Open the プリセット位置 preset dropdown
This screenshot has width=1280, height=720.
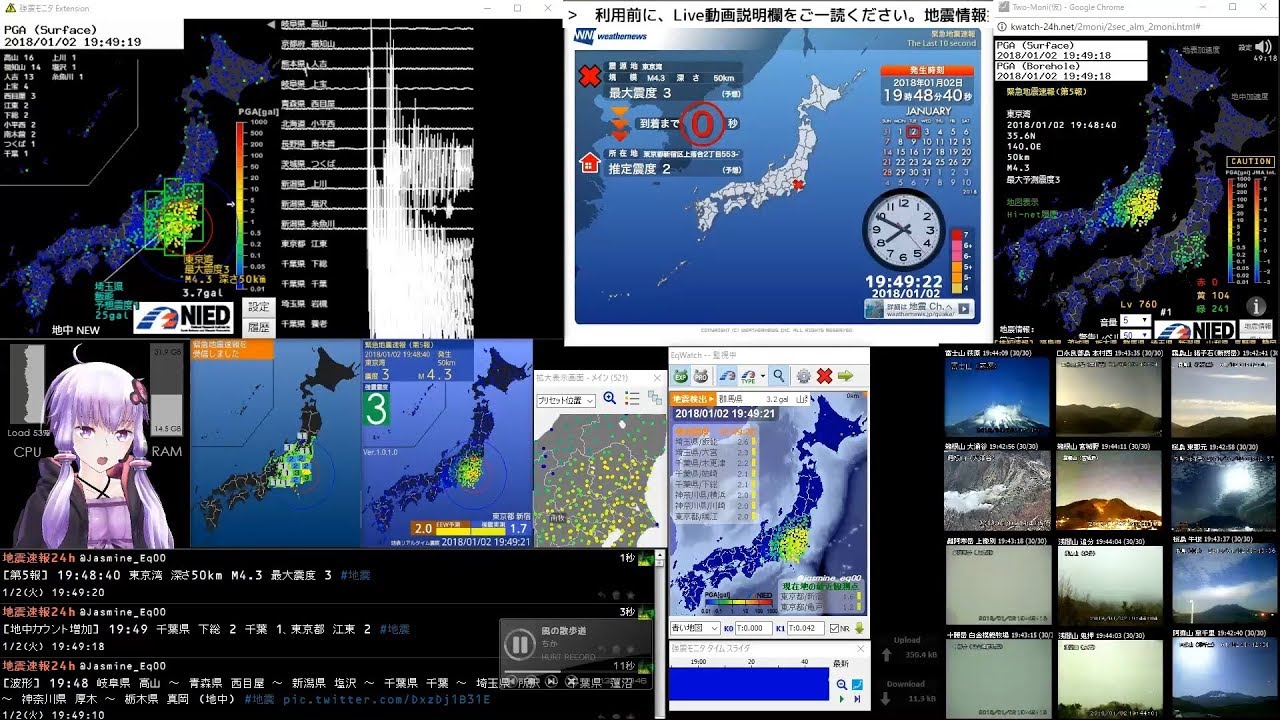[565, 400]
